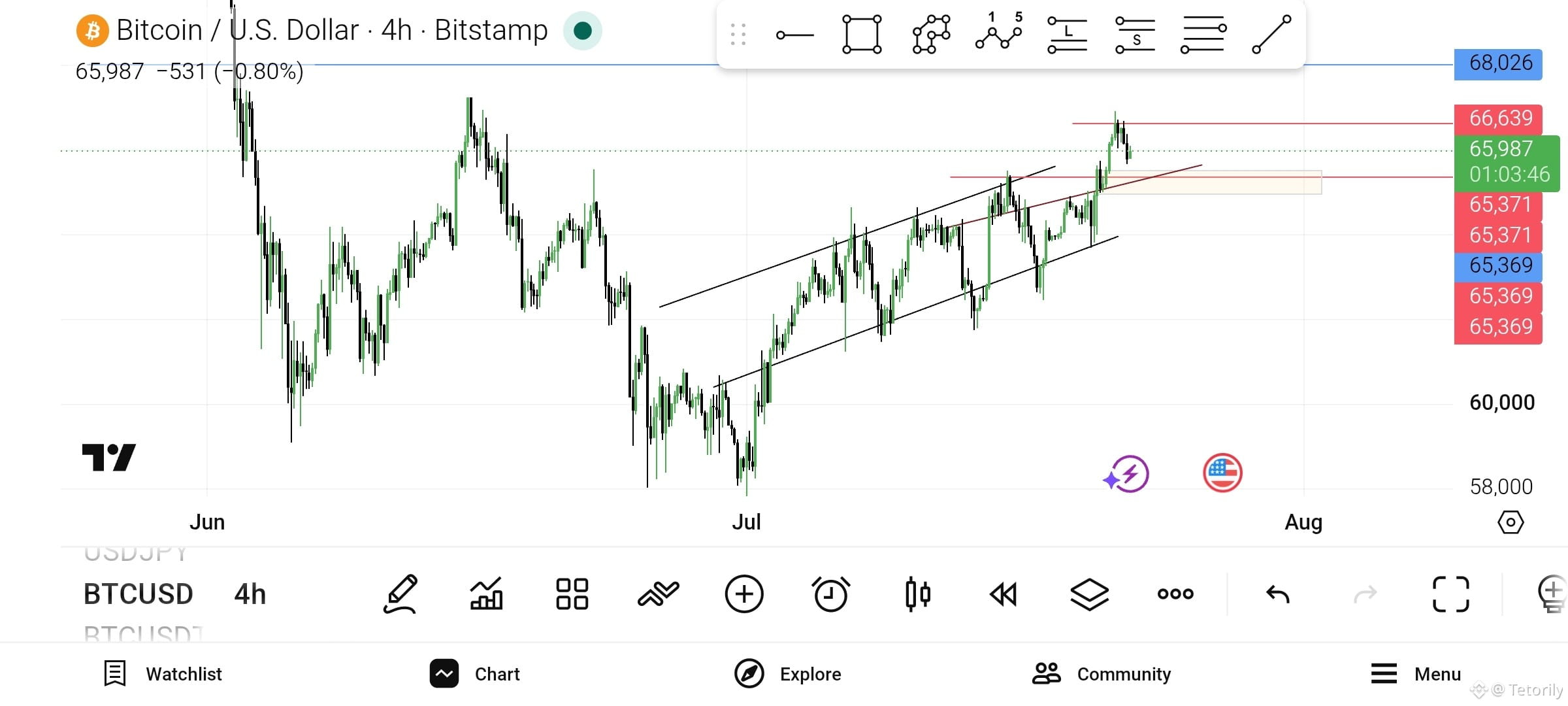Tap the green 65,987 current price label
1568x706 pixels.
[1507, 163]
